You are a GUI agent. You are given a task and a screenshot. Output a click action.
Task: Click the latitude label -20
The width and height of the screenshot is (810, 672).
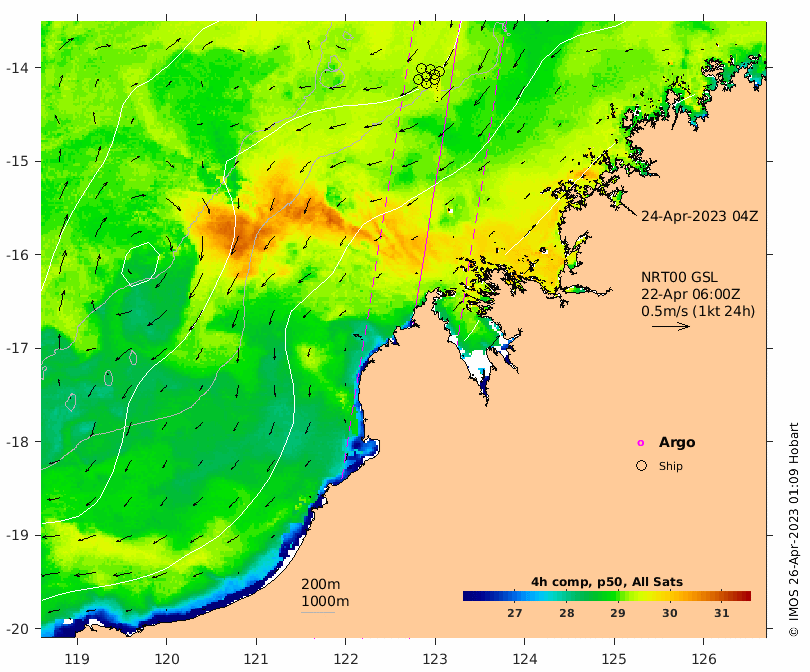pos(17,629)
